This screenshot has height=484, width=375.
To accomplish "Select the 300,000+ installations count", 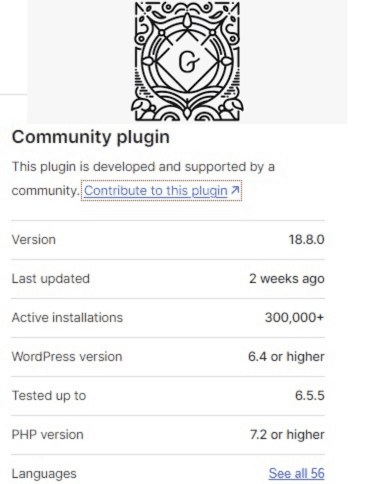I will pos(294,318).
